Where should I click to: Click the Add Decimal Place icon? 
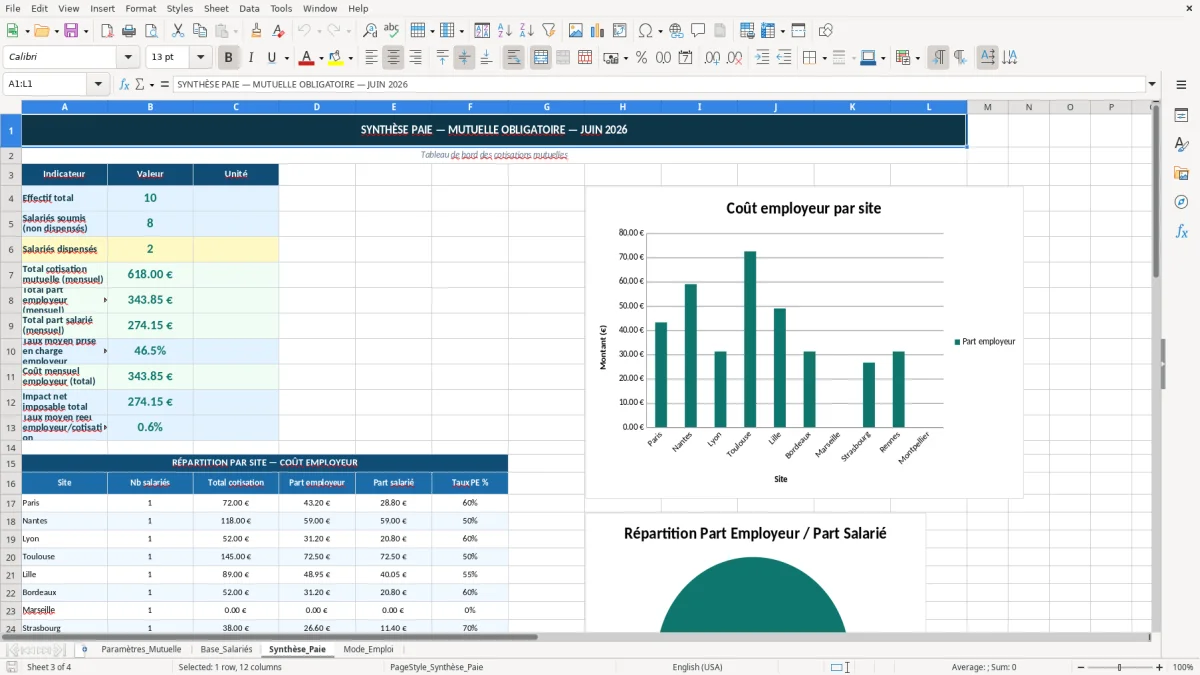[x=711, y=58]
